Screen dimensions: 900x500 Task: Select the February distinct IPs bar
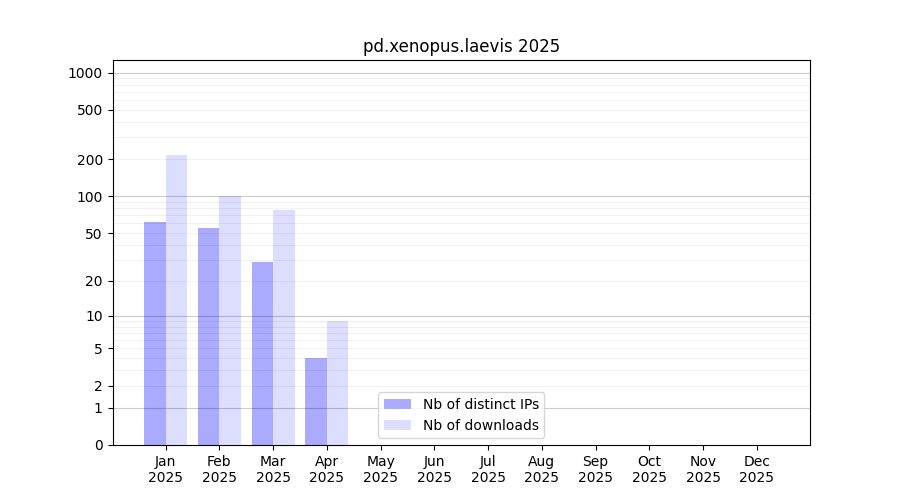(x=208, y=336)
